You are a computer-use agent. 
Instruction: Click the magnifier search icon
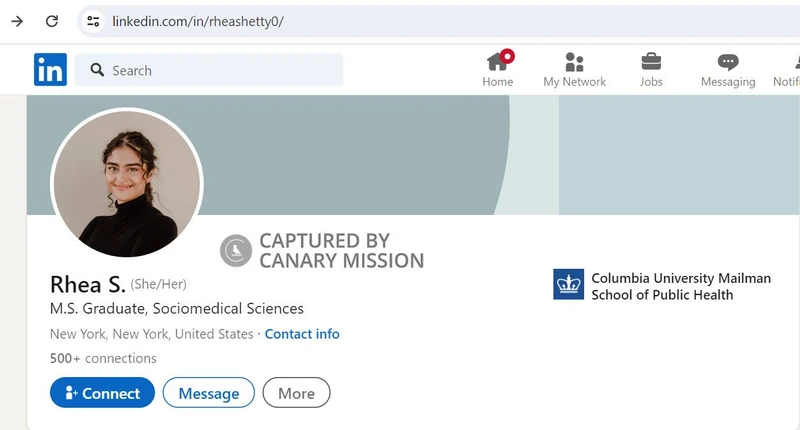click(97, 70)
